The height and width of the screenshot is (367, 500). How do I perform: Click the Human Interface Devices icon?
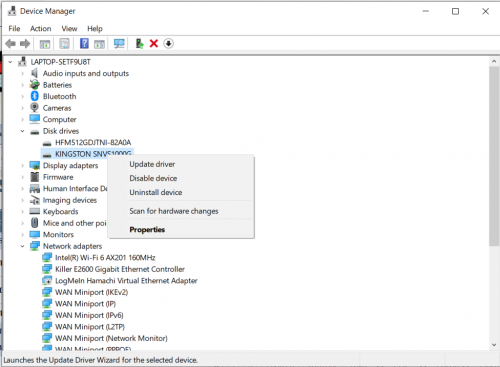tap(35, 188)
